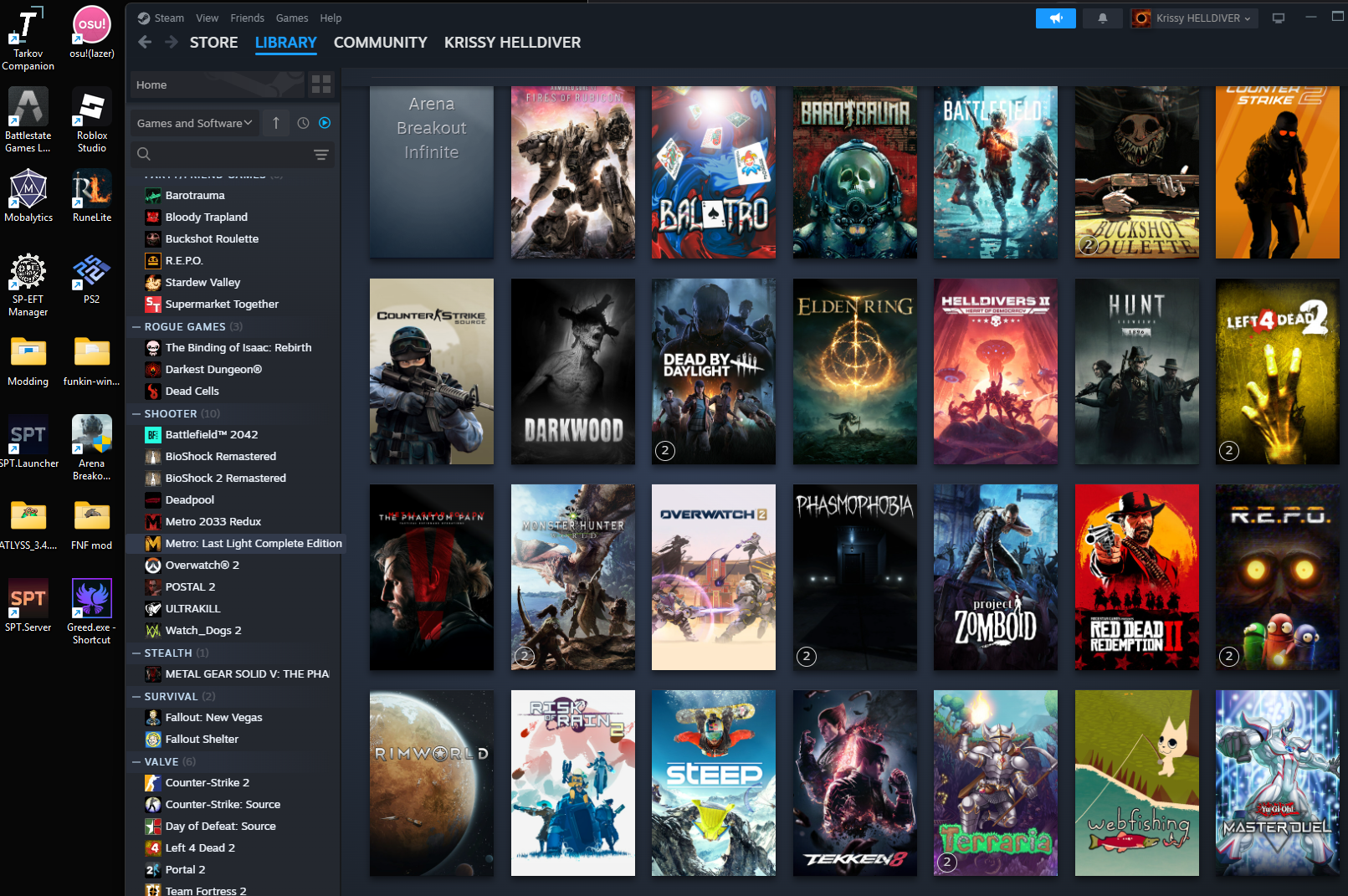
Task: Open the Webfishing cover art
Action: [x=1137, y=783]
